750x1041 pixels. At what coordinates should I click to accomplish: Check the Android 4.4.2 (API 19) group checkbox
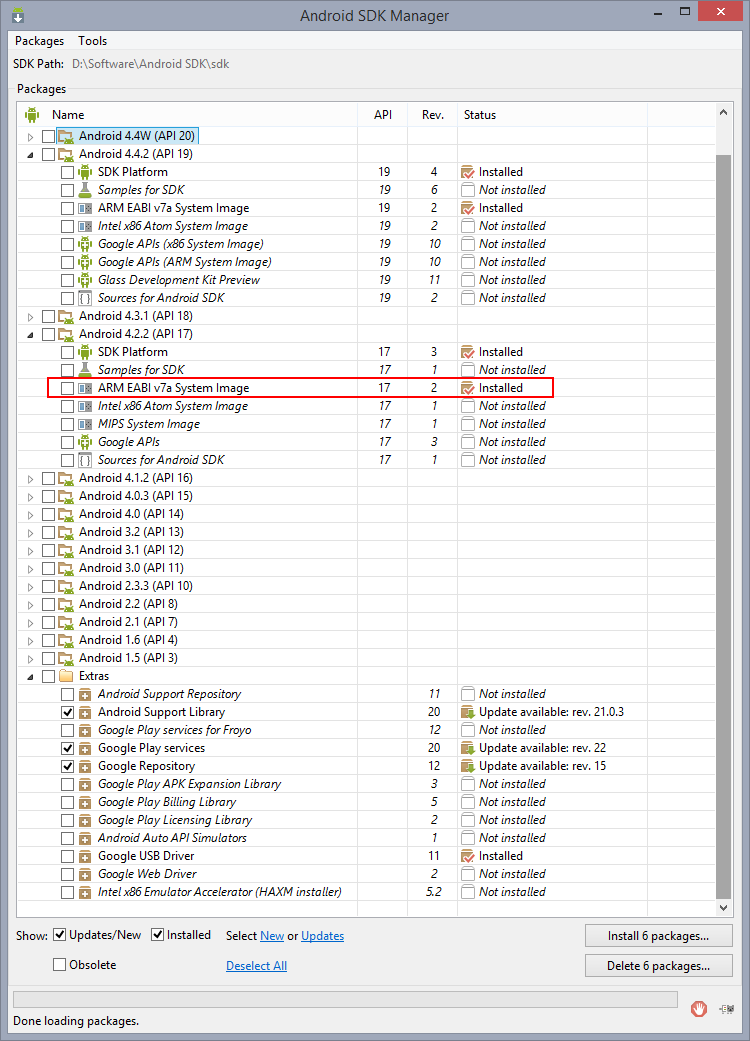click(x=48, y=154)
